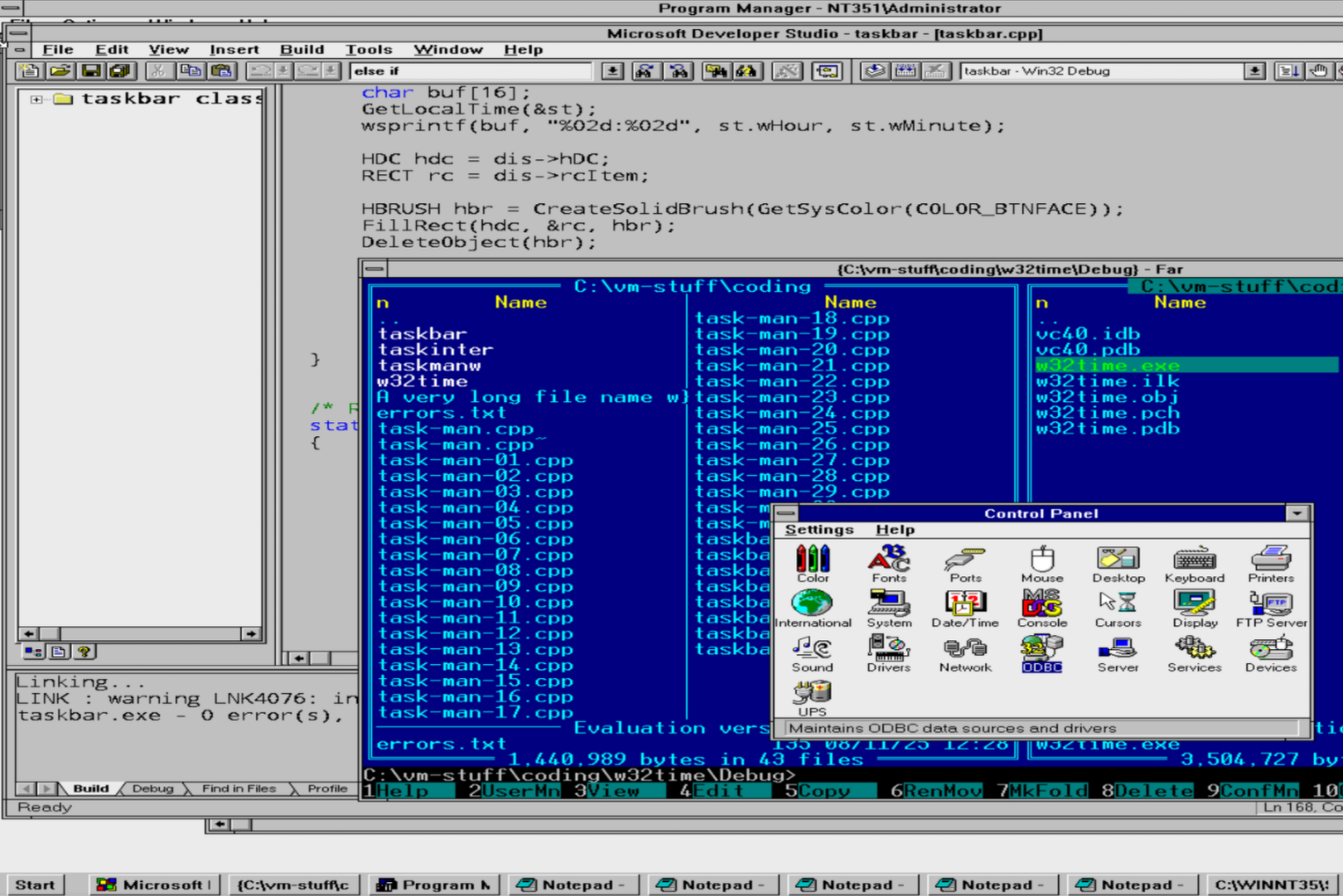Image resolution: width=1343 pixels, height=896 pixels.
Task: Select the Display icon in Control Panel
Action: coord(1194,608)
